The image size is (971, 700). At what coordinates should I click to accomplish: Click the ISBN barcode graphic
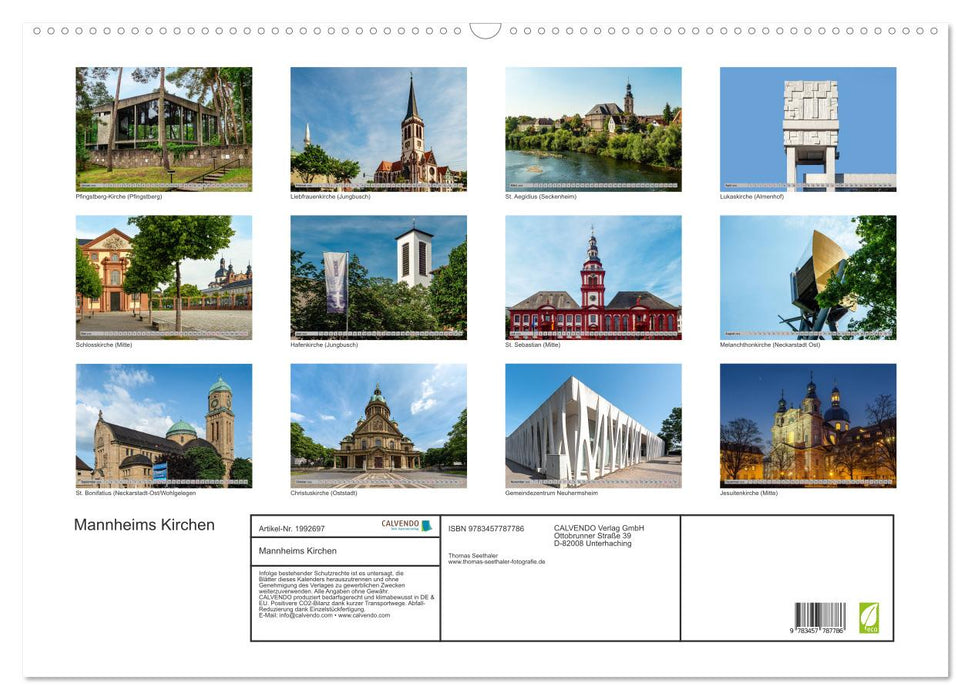822,614
